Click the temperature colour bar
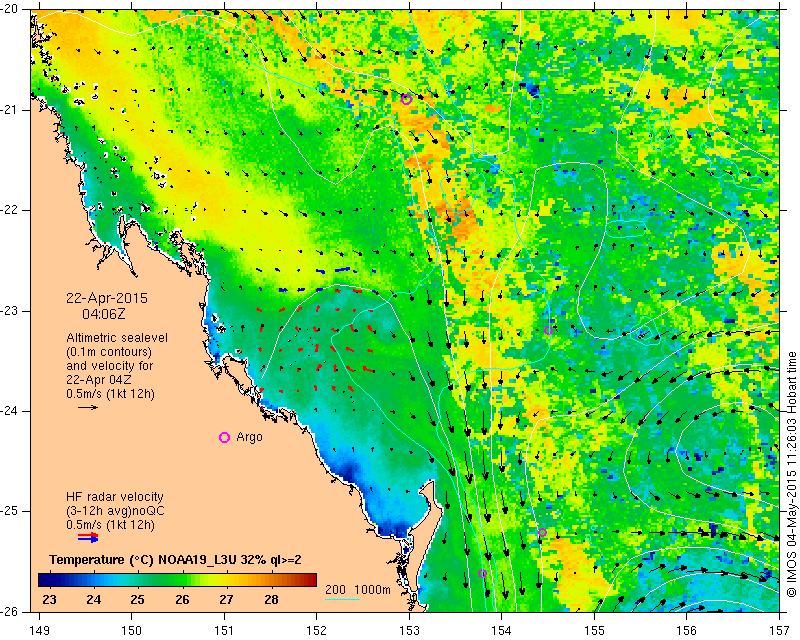This screenshot has width=800, height=640. (178, 580)
